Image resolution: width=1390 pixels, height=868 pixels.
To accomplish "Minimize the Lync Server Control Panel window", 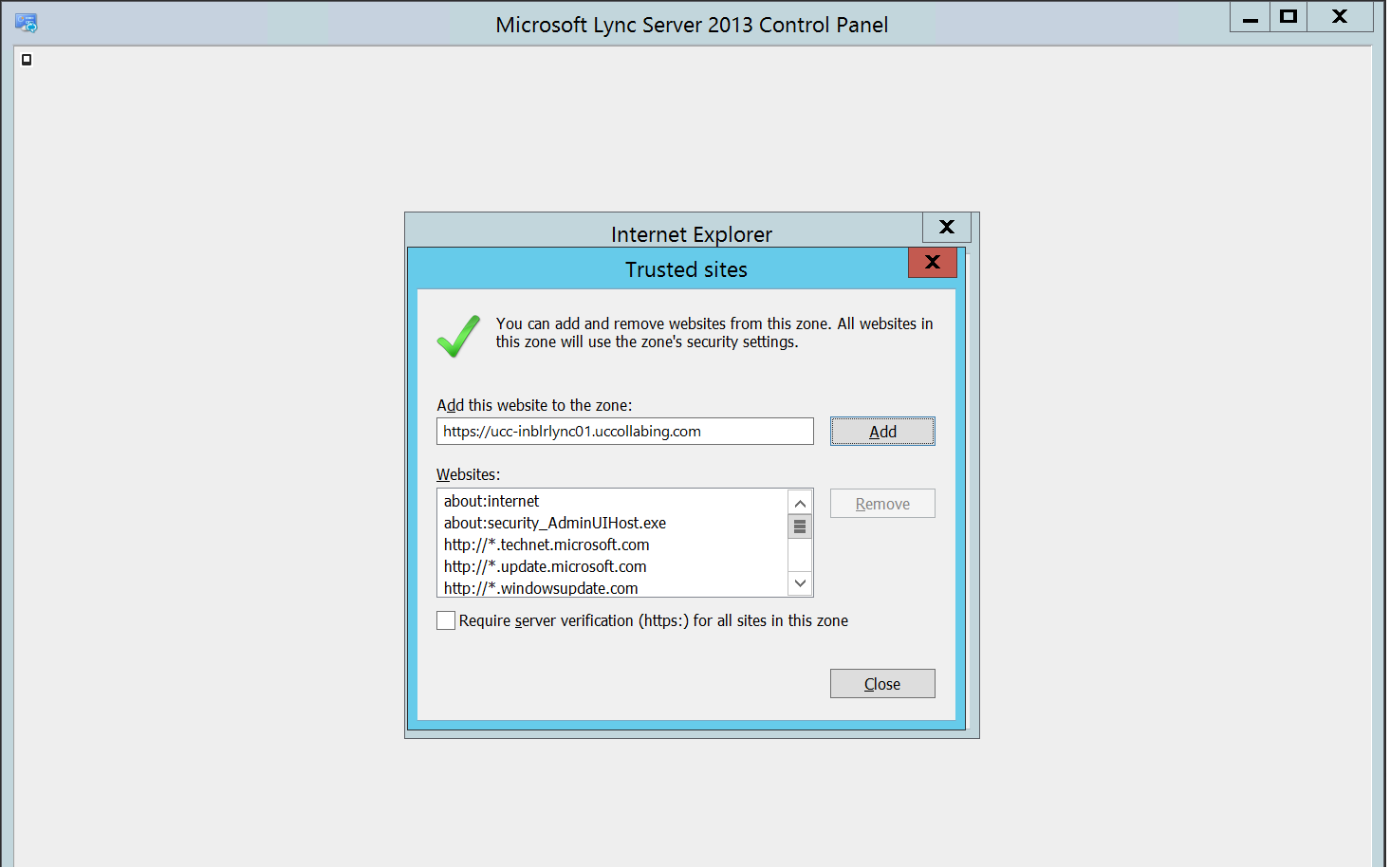I will click(x=1251, y=17).
